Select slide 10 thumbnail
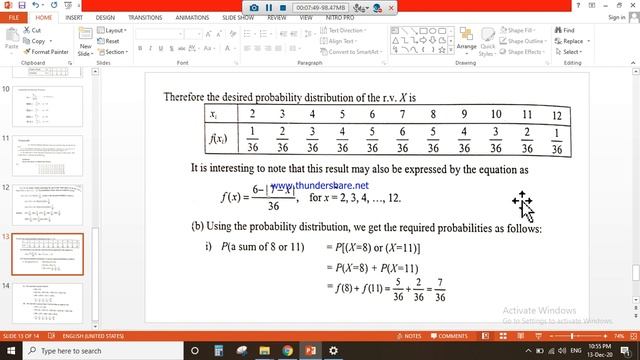The image size is (640, 360). [47, 106]
